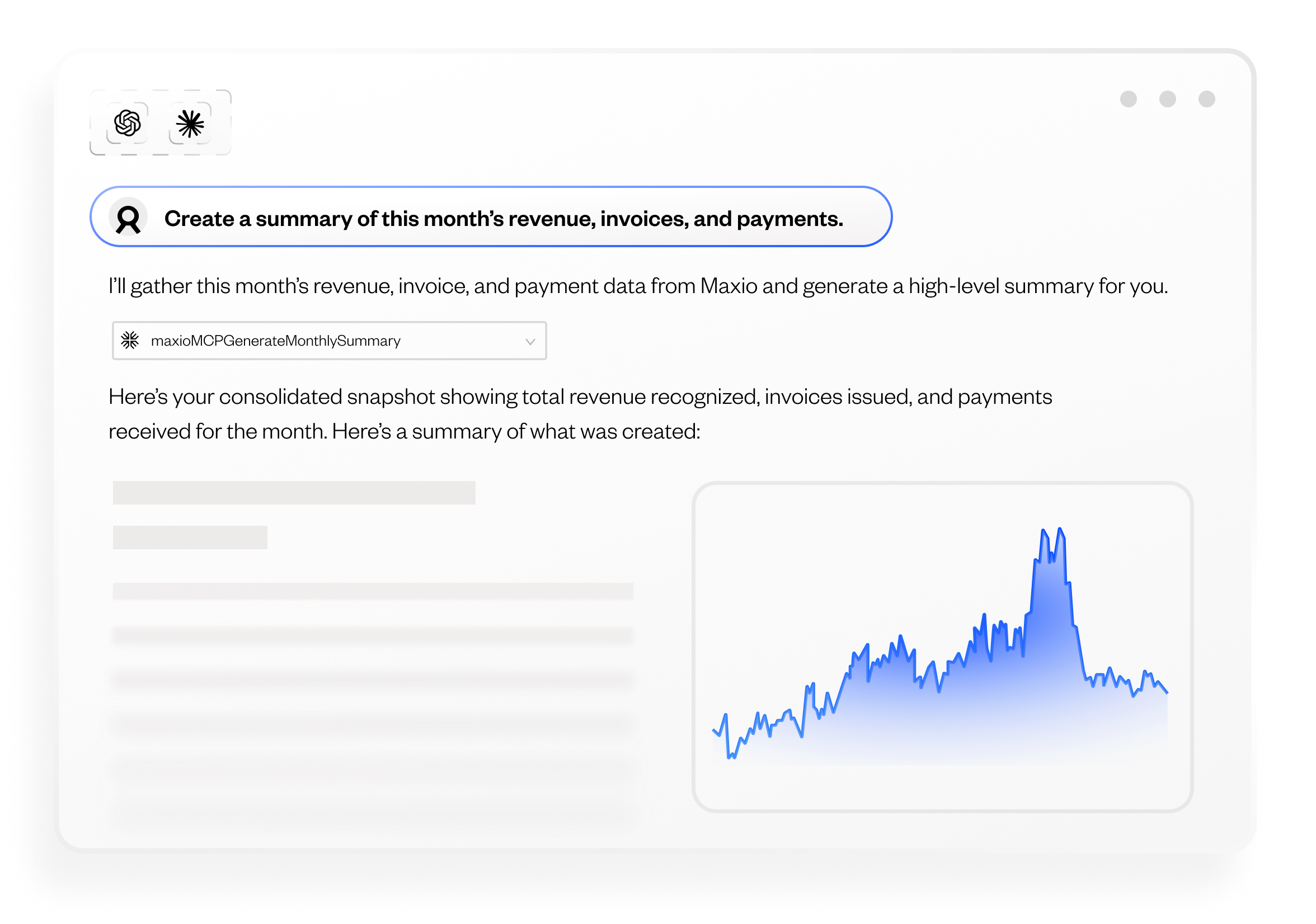This screenshot has width=1316, height=924.
Task: Open the blue revenue chart card
Action: point(942,646)
